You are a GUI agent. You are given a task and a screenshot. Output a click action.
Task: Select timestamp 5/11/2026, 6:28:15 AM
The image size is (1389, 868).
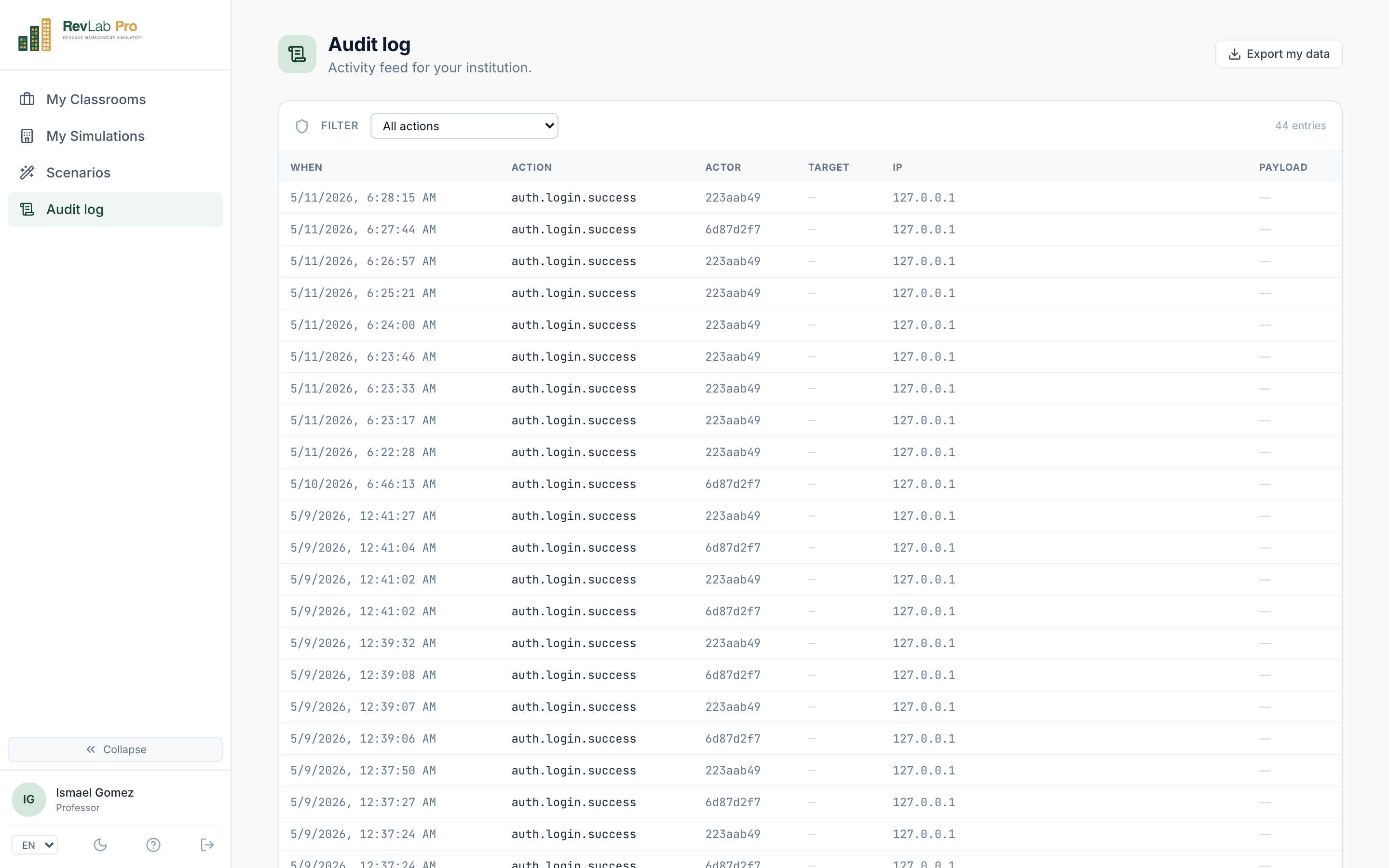363,198
